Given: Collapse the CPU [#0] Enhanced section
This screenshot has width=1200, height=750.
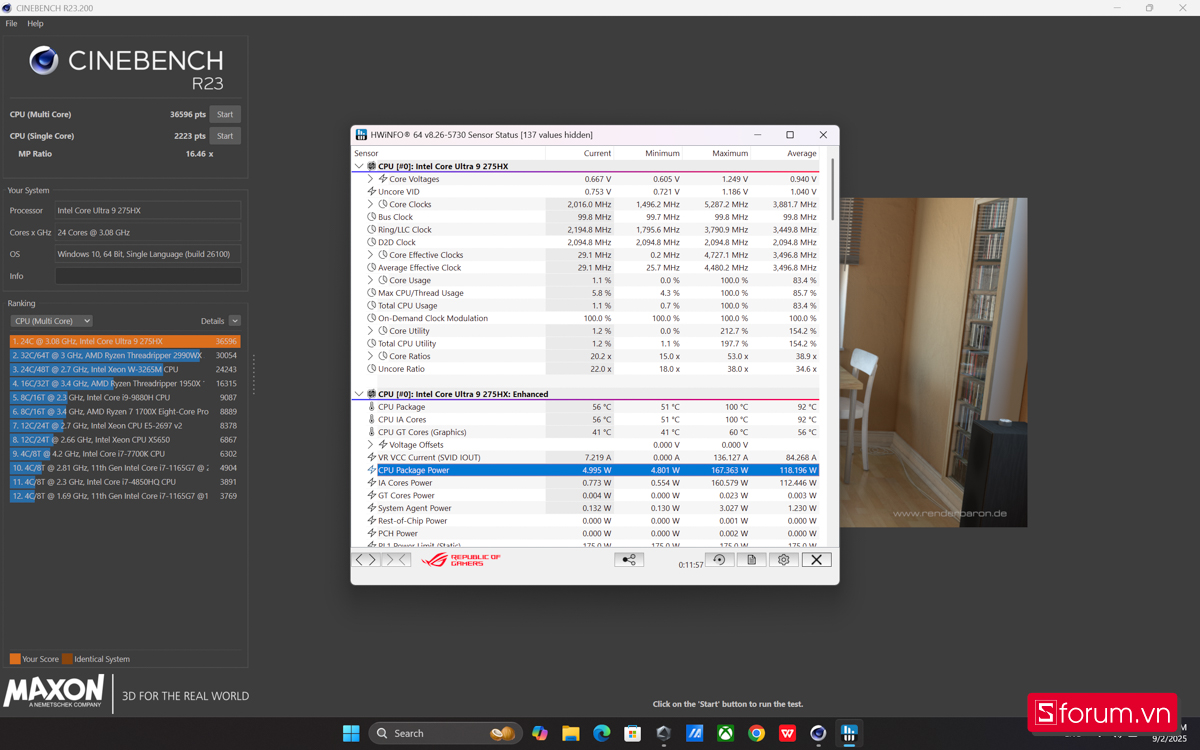Looking at the screenshot, I should (x=359, y=394).
